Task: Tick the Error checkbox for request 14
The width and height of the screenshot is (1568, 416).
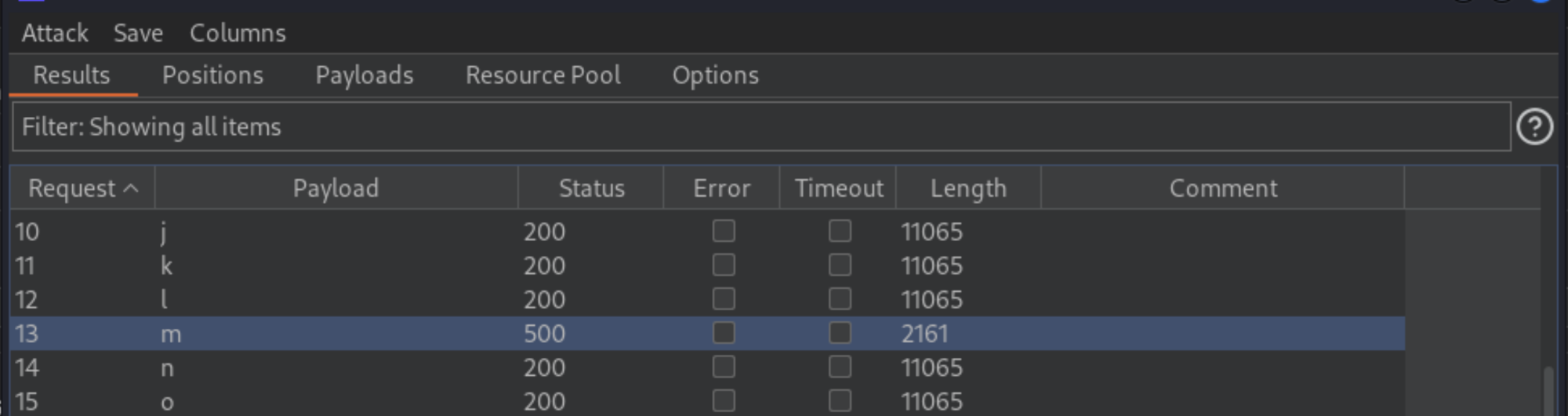Action: 723,367
